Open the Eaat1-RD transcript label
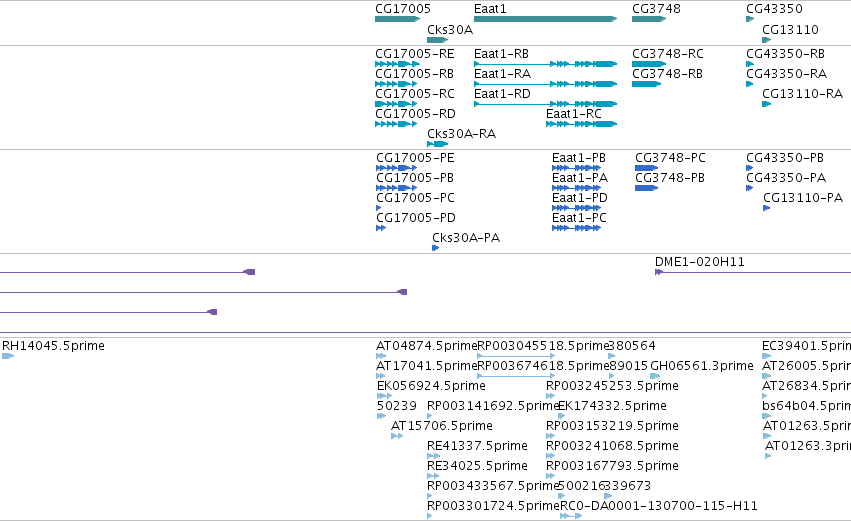The image size is (851, 521). 502,94
